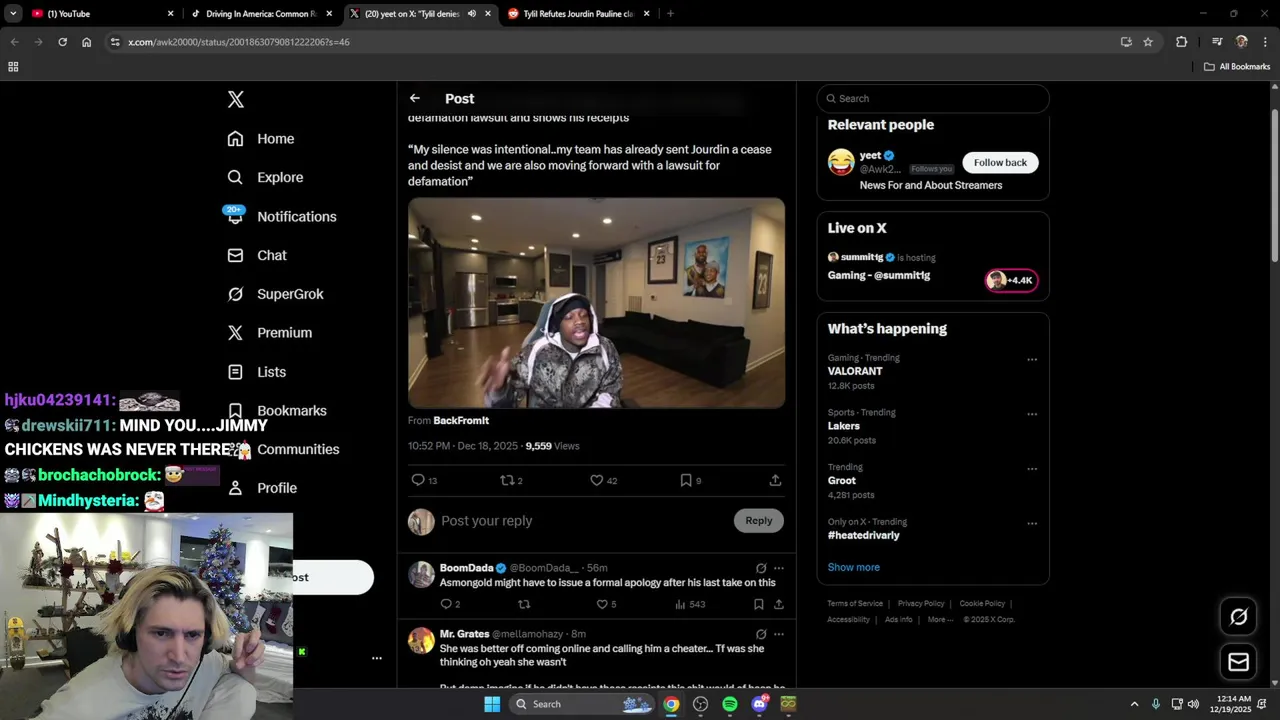This screenshot has width=1280, height=720.
Task: Mute the audio on yeet X tab
Action: pos(472,13)
